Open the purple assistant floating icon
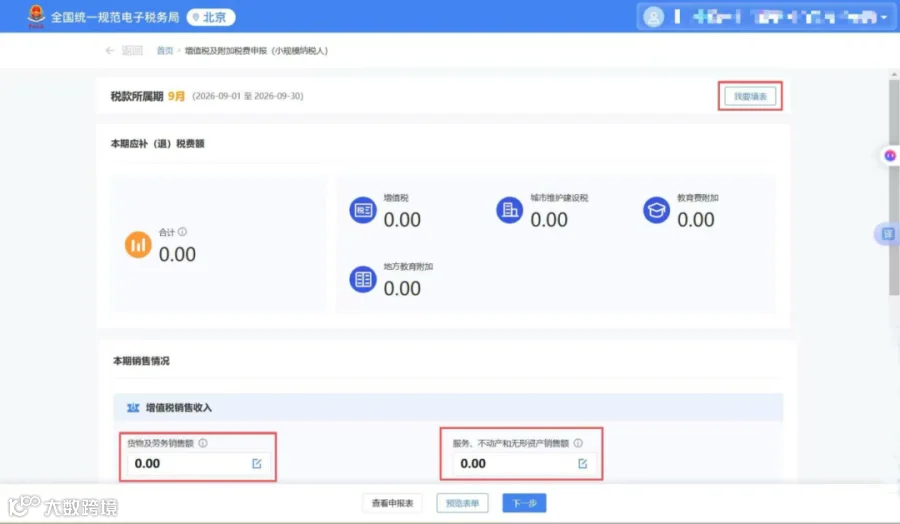Image resolution: width=900 pixels, height=524 pixels. click(890, 156)
